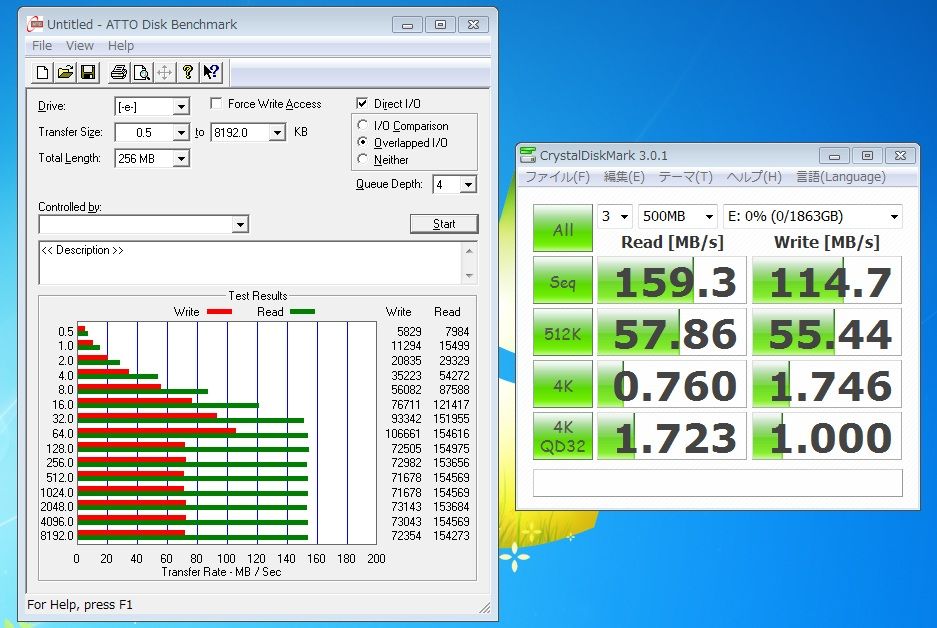Click the Print Preview magnifier icon
937x628 pixels.
coord(142,73)
